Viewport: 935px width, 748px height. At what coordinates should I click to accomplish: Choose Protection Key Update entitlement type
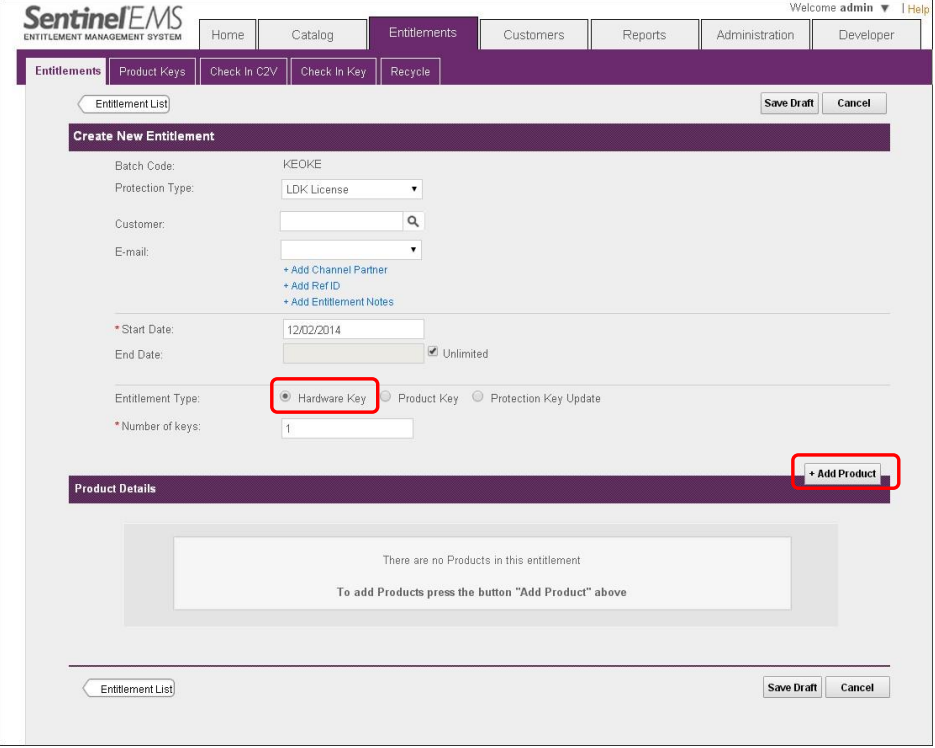(478, 397)
